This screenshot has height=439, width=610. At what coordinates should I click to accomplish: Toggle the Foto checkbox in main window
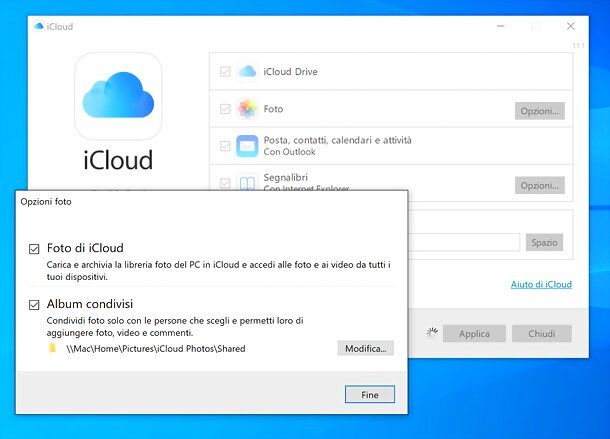[x=225, y=109]
